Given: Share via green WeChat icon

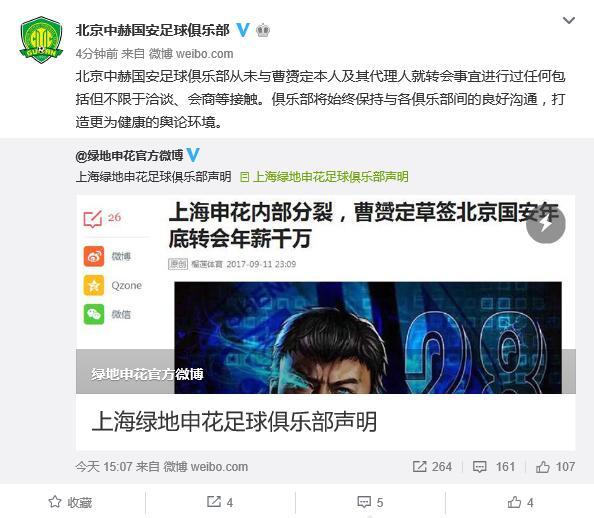Looking at the screenshot, I should 94,314.
